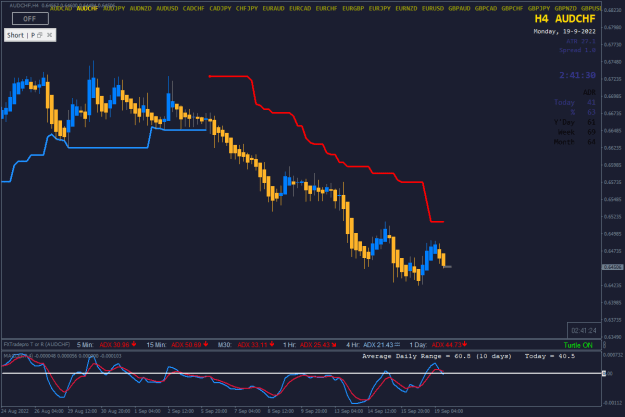625x417 pixels.
Task: Restore the Short | P panel window icon
Action: coord(39,35)
